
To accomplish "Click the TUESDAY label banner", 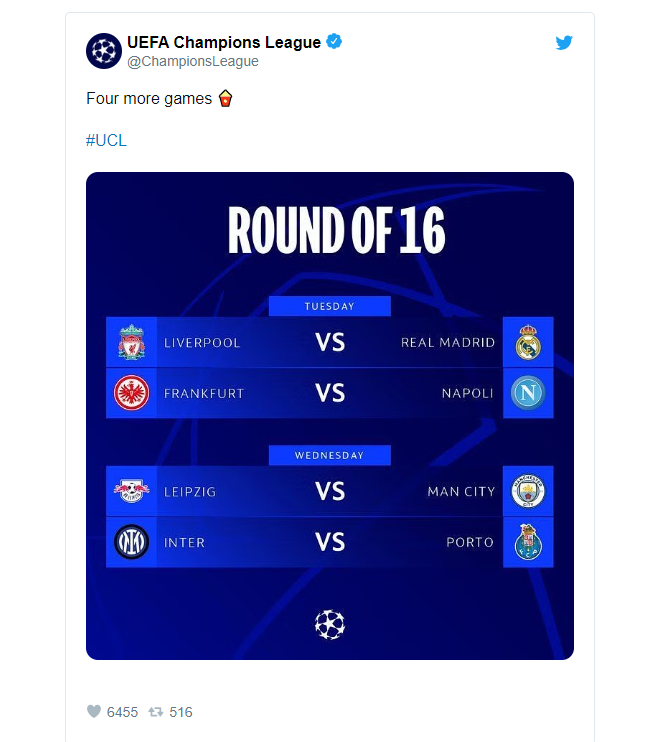I will click(329, 306).
